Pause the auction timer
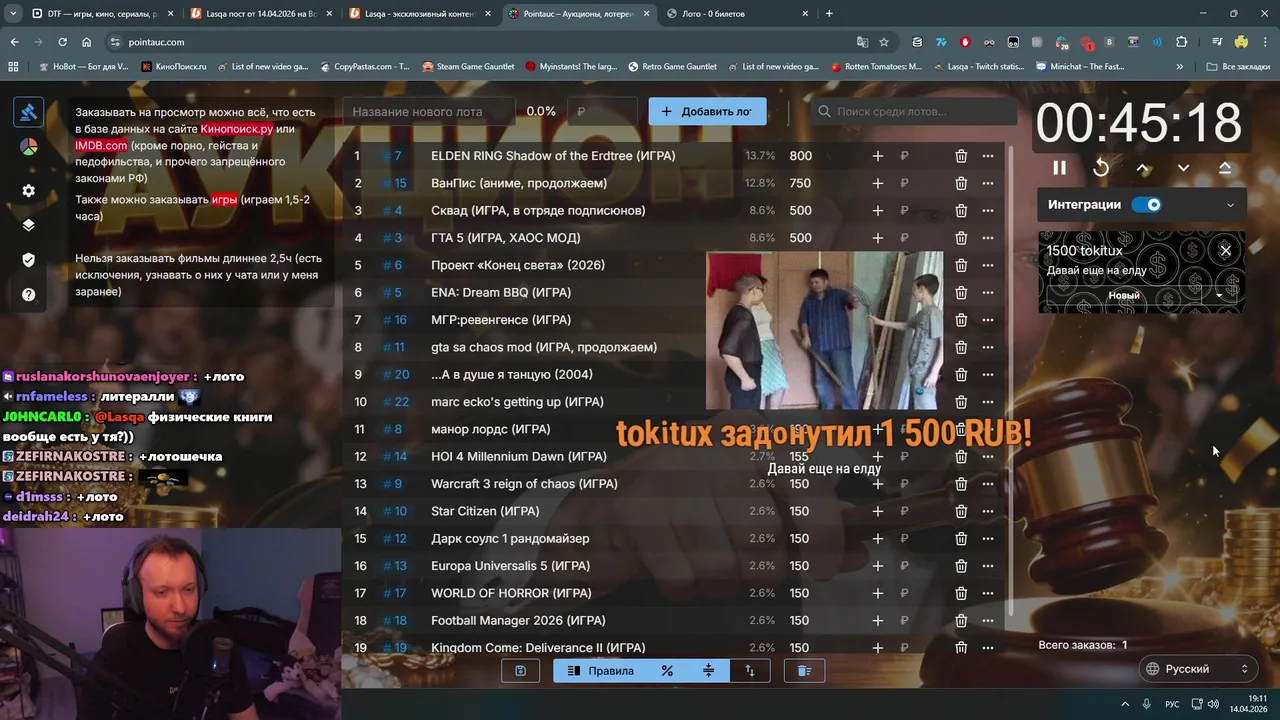The image size is (1280, 720). [1059, 168]
